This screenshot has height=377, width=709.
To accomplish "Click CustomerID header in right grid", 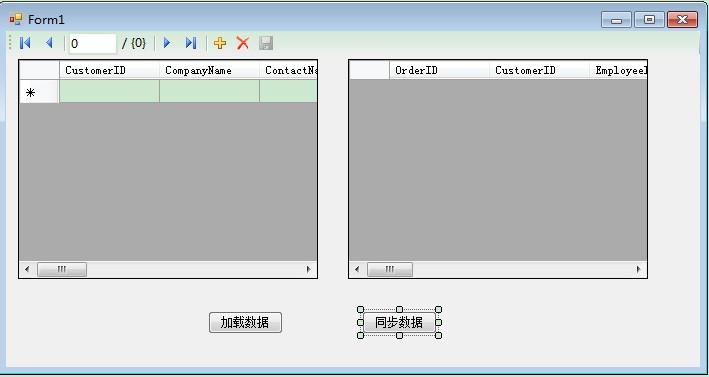I will pos(539,70).
